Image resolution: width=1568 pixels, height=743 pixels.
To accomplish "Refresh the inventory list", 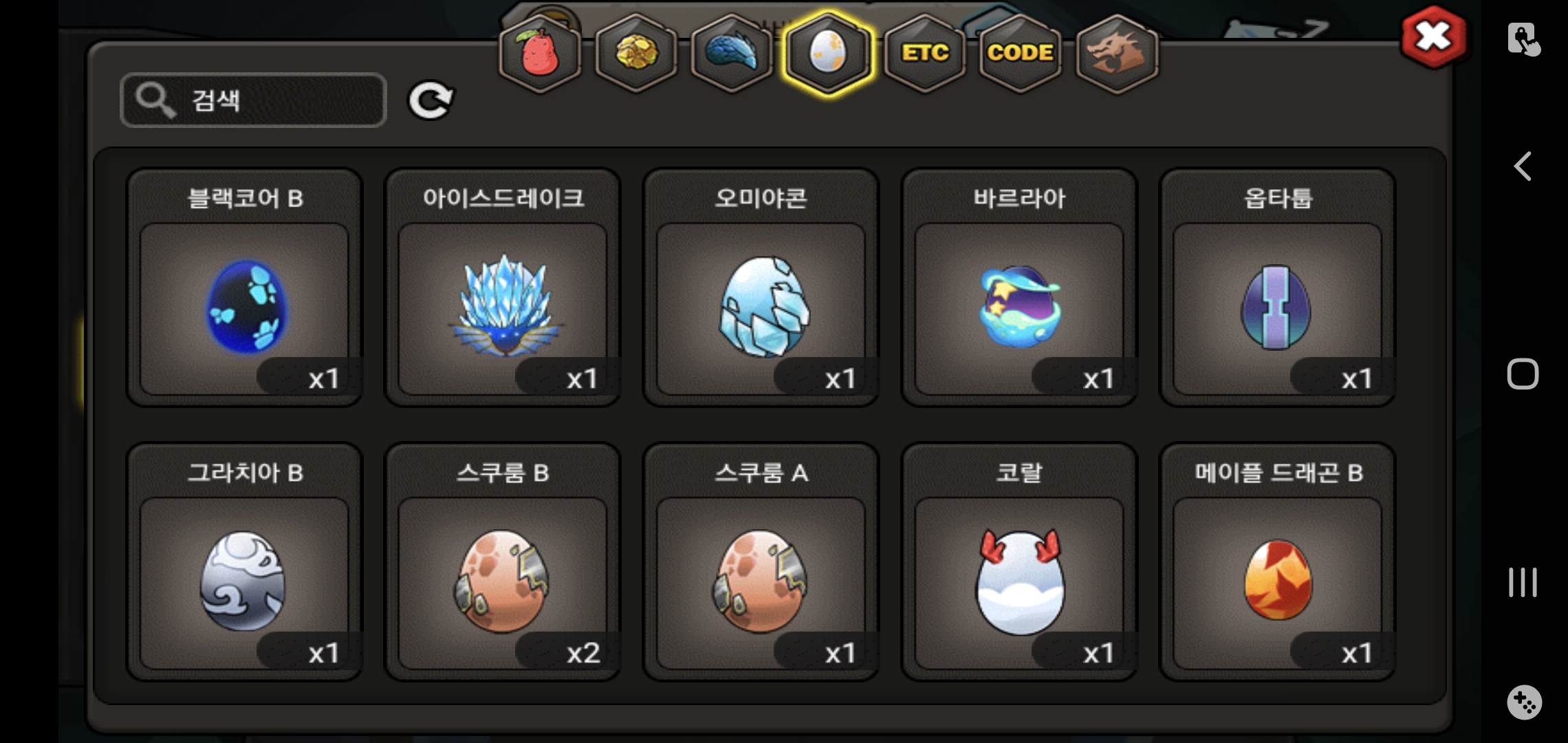I will click(431, 100).
